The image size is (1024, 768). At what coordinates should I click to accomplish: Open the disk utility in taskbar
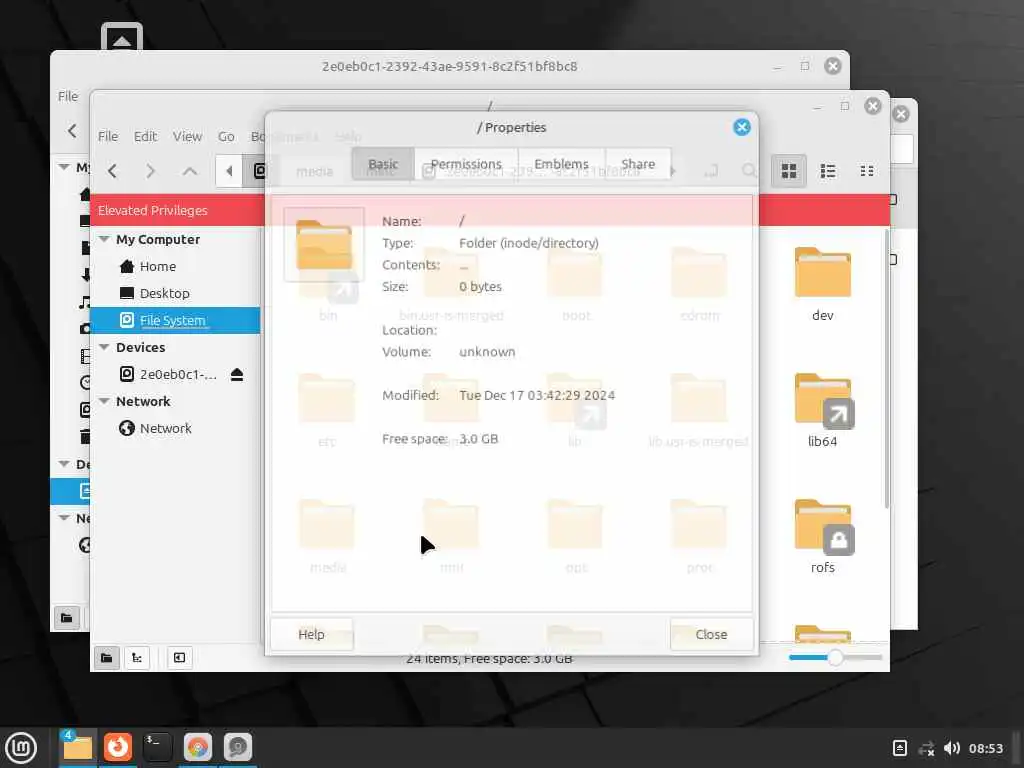[238, 747]
